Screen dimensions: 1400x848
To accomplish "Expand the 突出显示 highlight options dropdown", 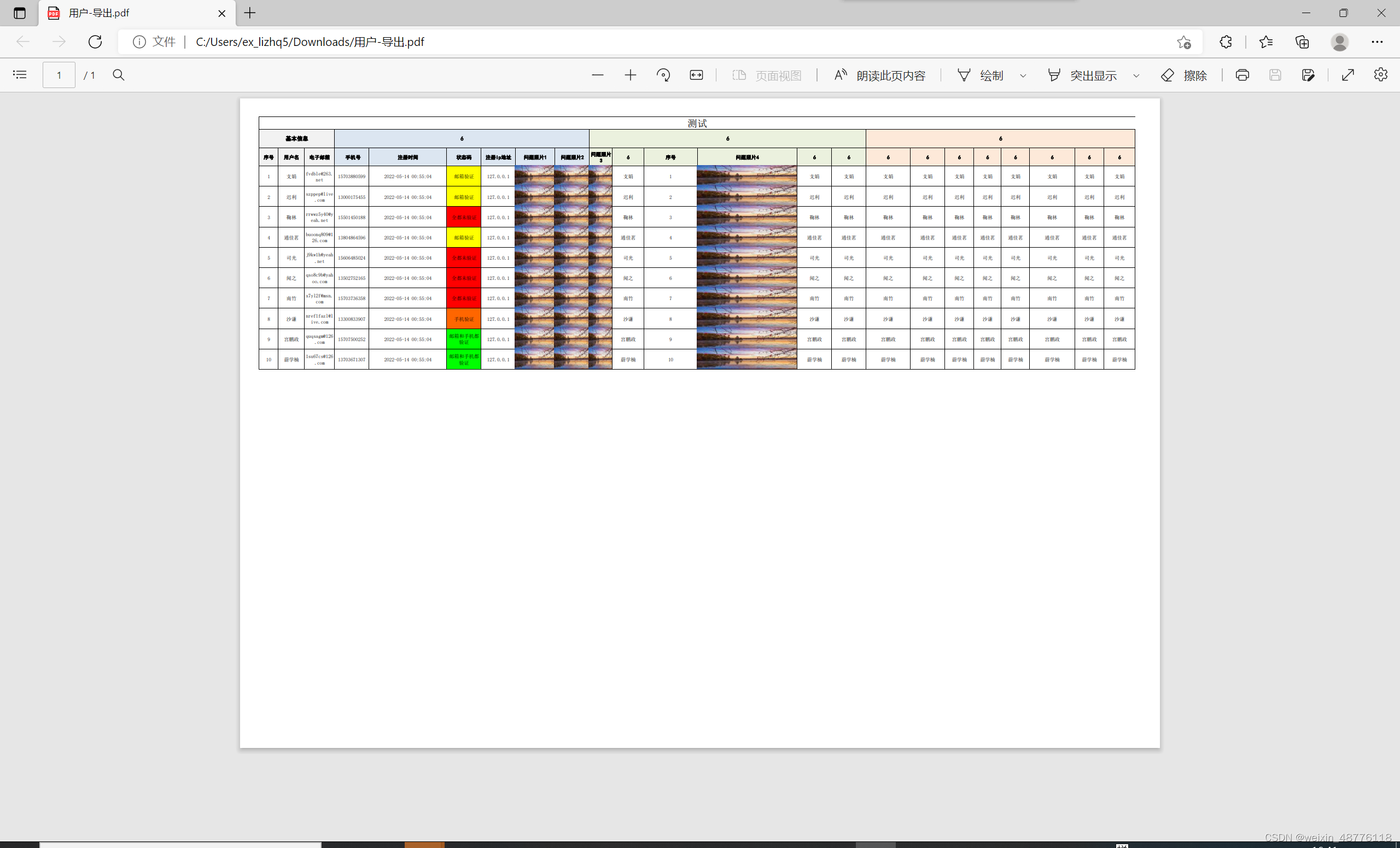I will [1136, 75].
